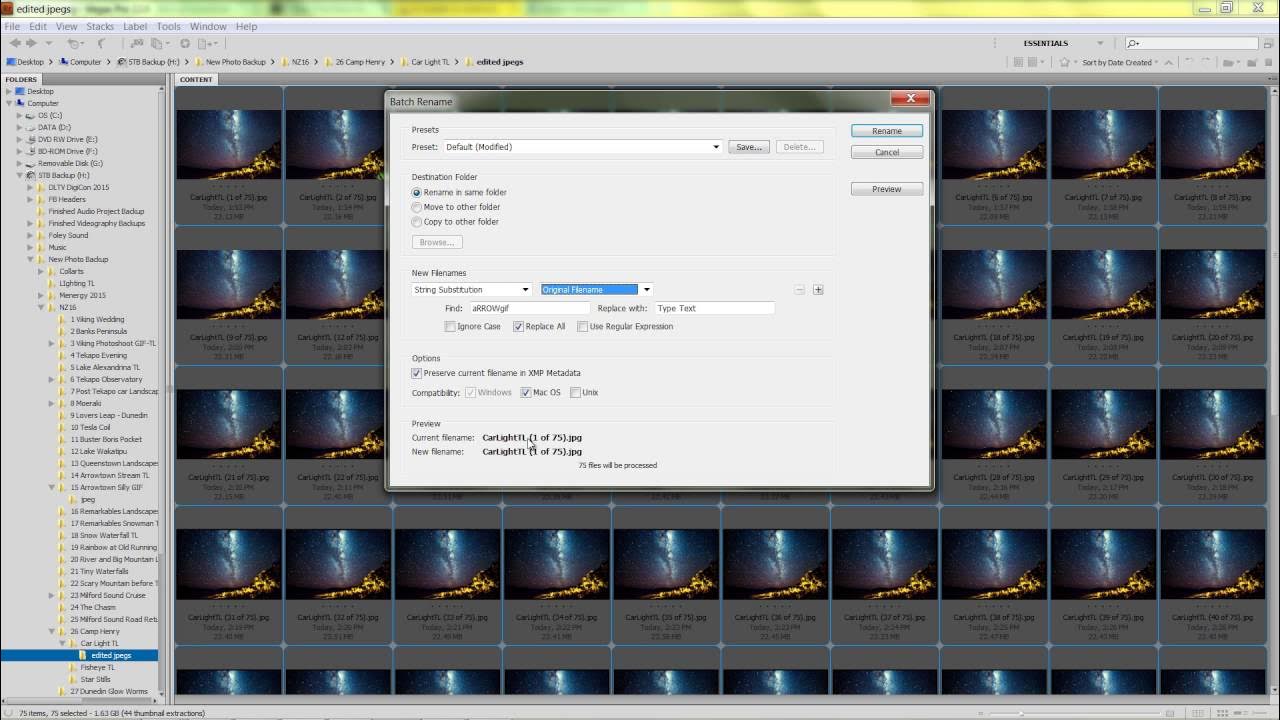
Task: Click Car Light TL in path bar
Action: 430,62
